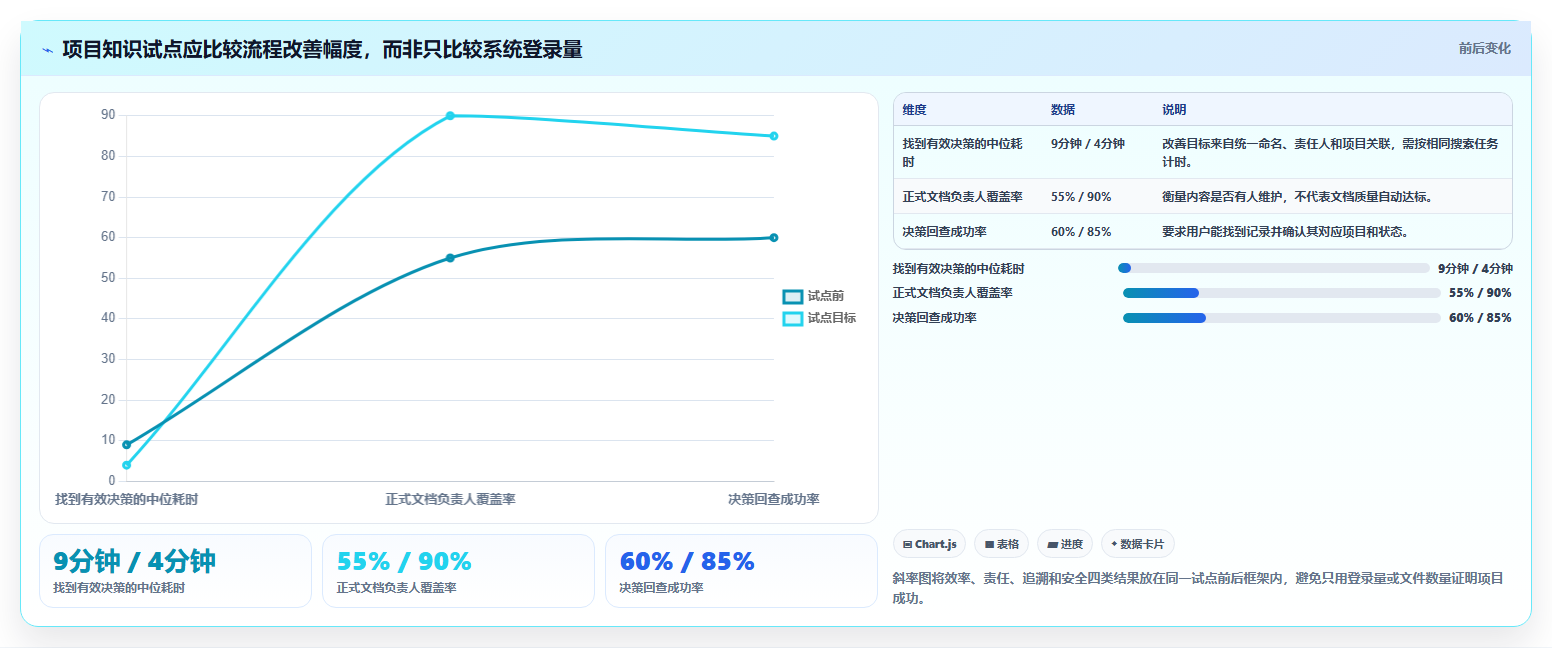
Task: Click the 决策回查成功率 progress bar
Action: point(1282,318)
